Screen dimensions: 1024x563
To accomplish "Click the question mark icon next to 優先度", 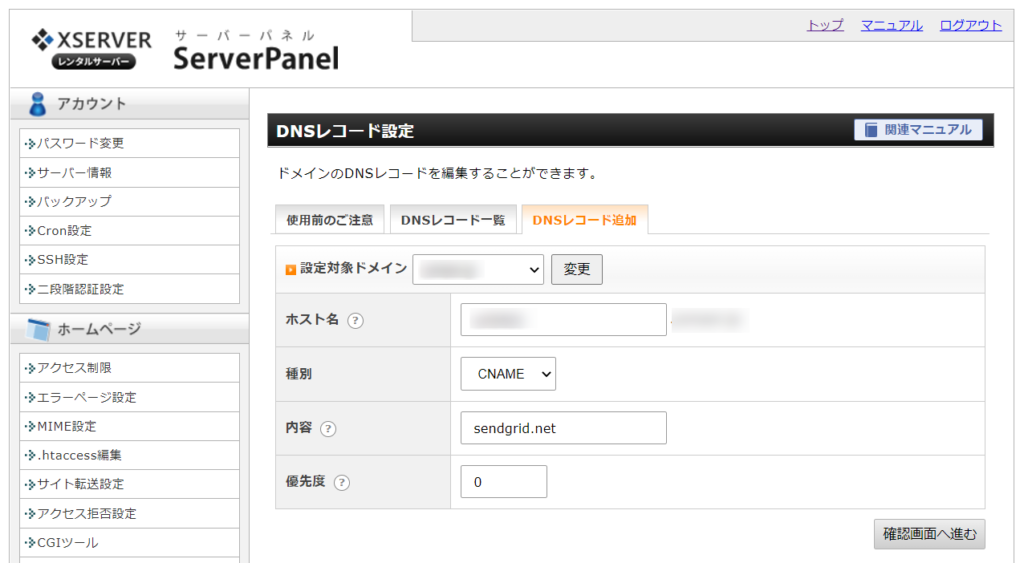I will 342,483.
